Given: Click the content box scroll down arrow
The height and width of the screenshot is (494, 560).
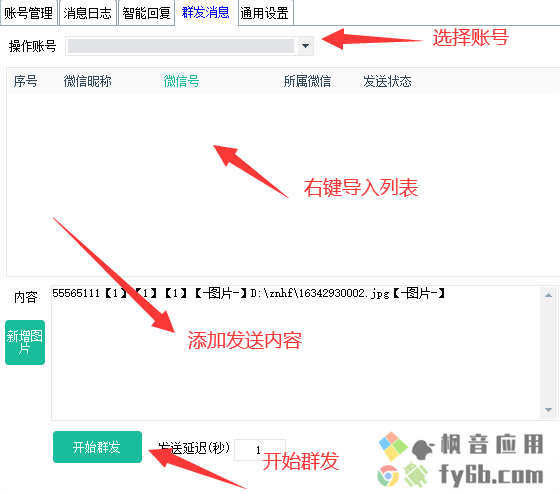Looking at the screenshot, I should click(549, 410).
